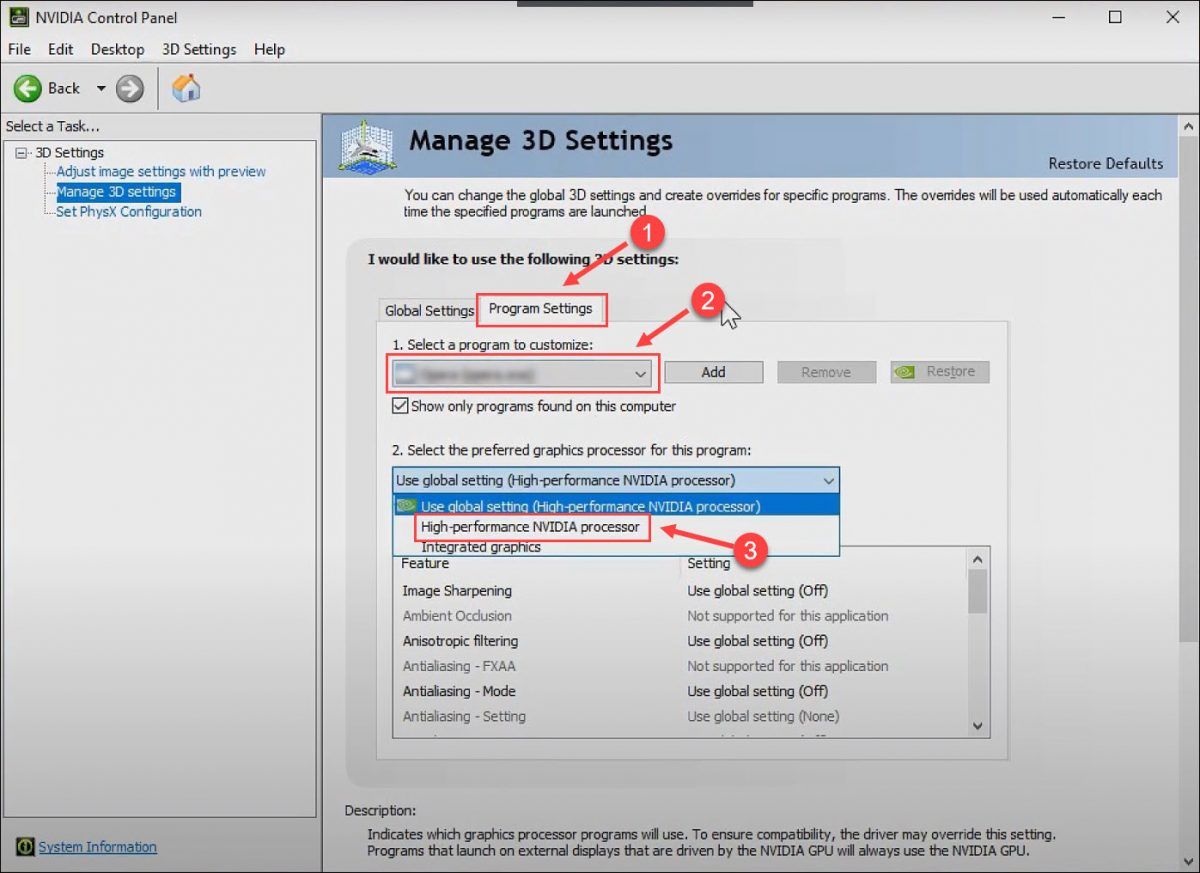This screenshot has width=1200, height=873.
Task: Uncheck Show only programs found on this computer
Action: [x=401, y=406]
